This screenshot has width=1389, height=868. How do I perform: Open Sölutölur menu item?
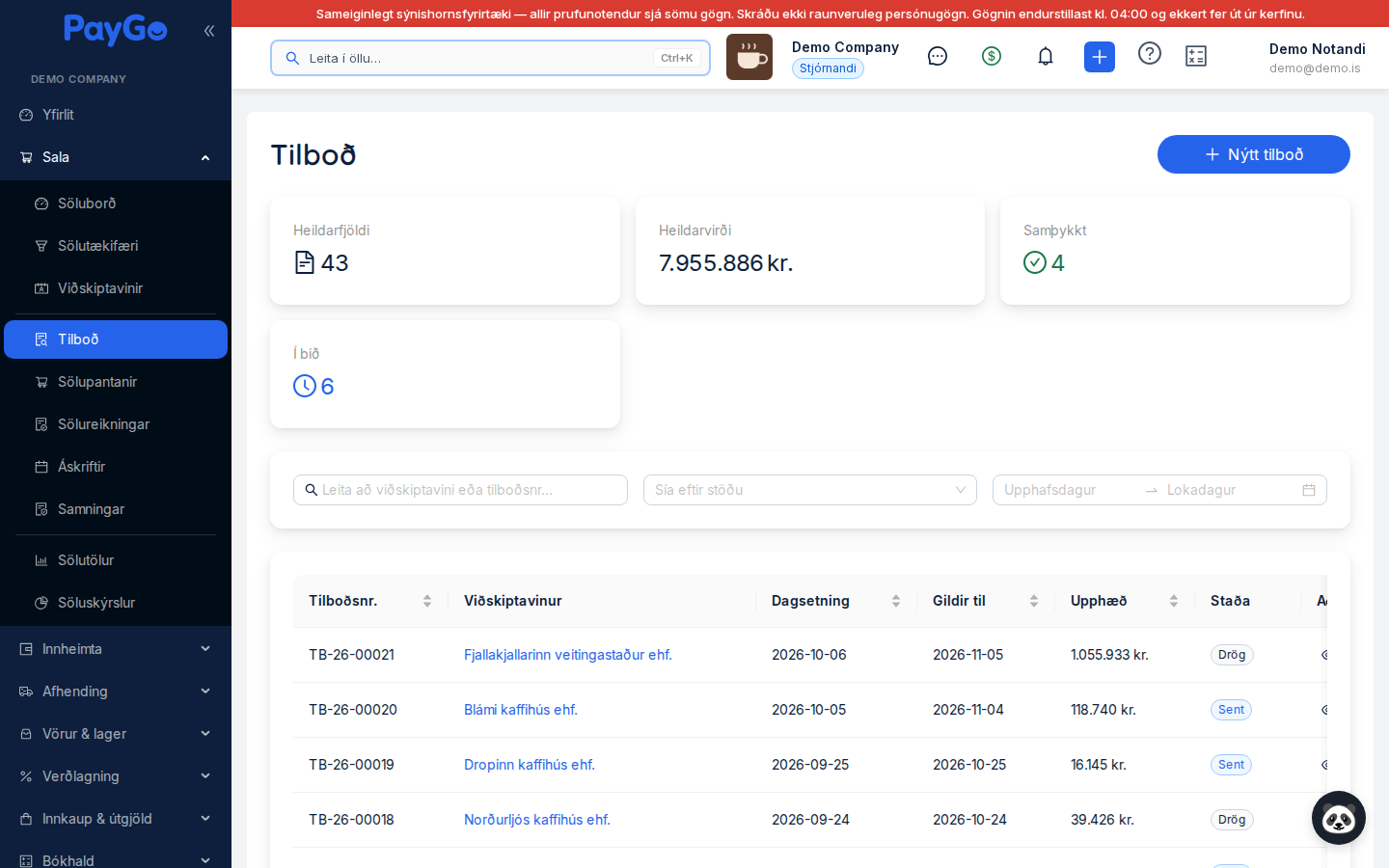[x=116, y=560]
